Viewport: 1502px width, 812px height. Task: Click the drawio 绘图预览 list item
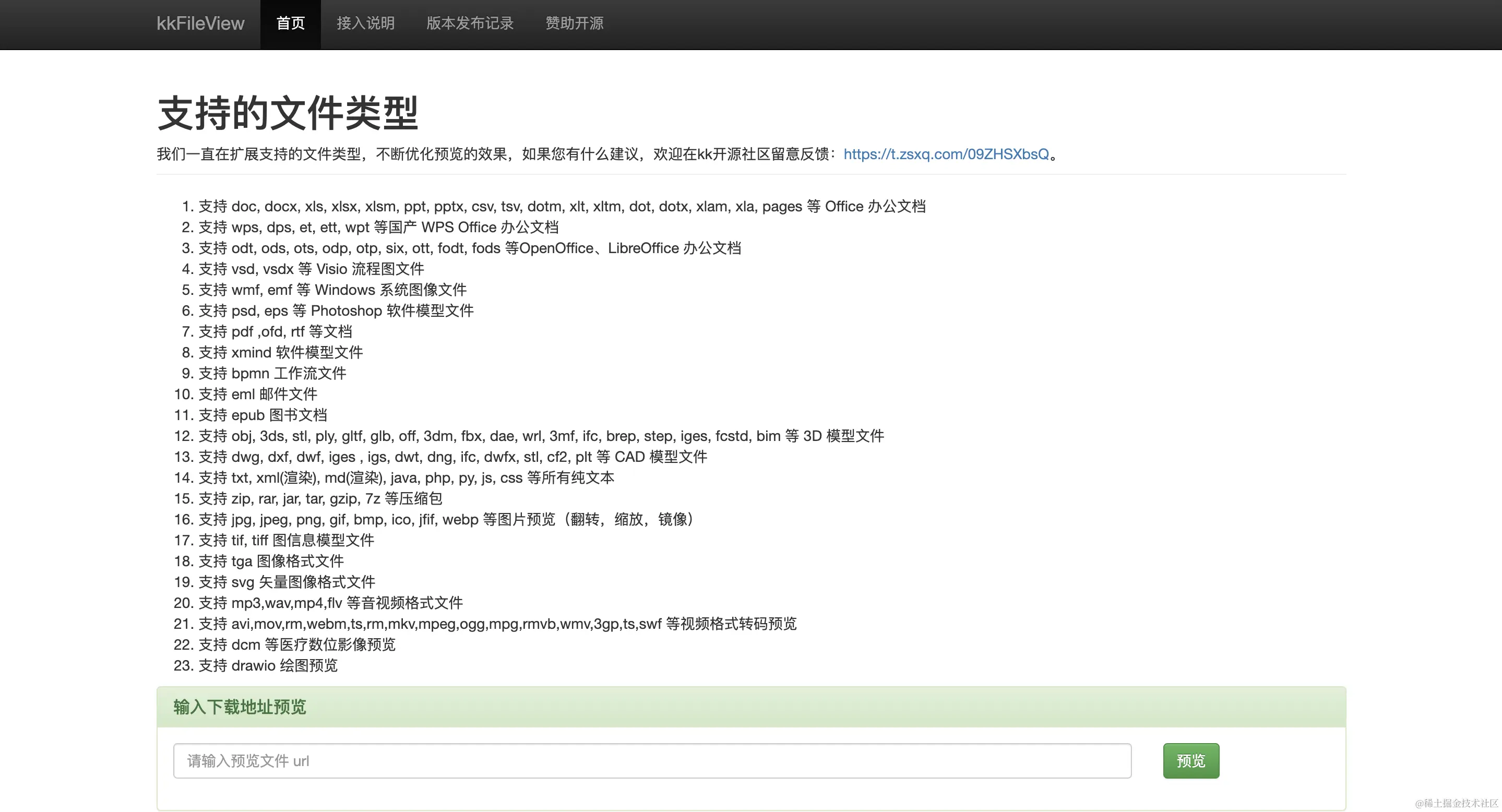pos(268,666)
